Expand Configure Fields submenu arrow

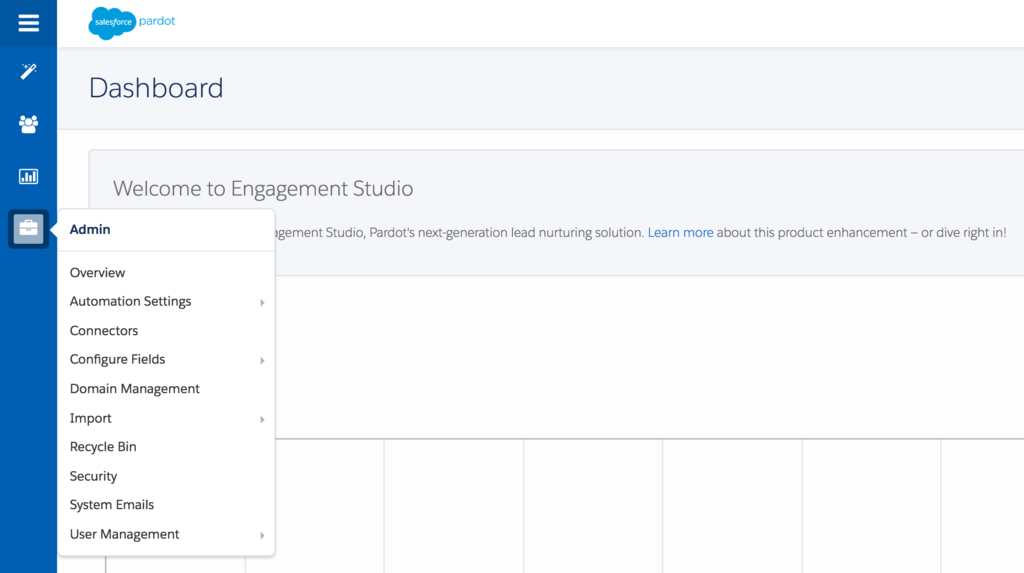pos(262,361)
